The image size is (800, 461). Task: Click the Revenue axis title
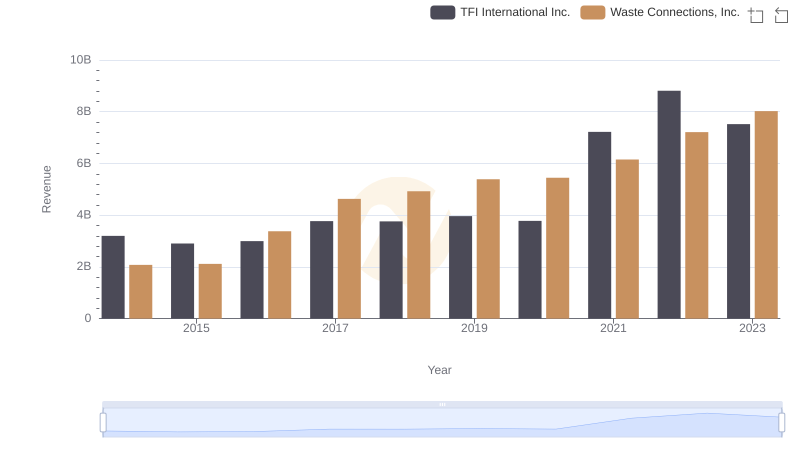[x=46, y=189]
